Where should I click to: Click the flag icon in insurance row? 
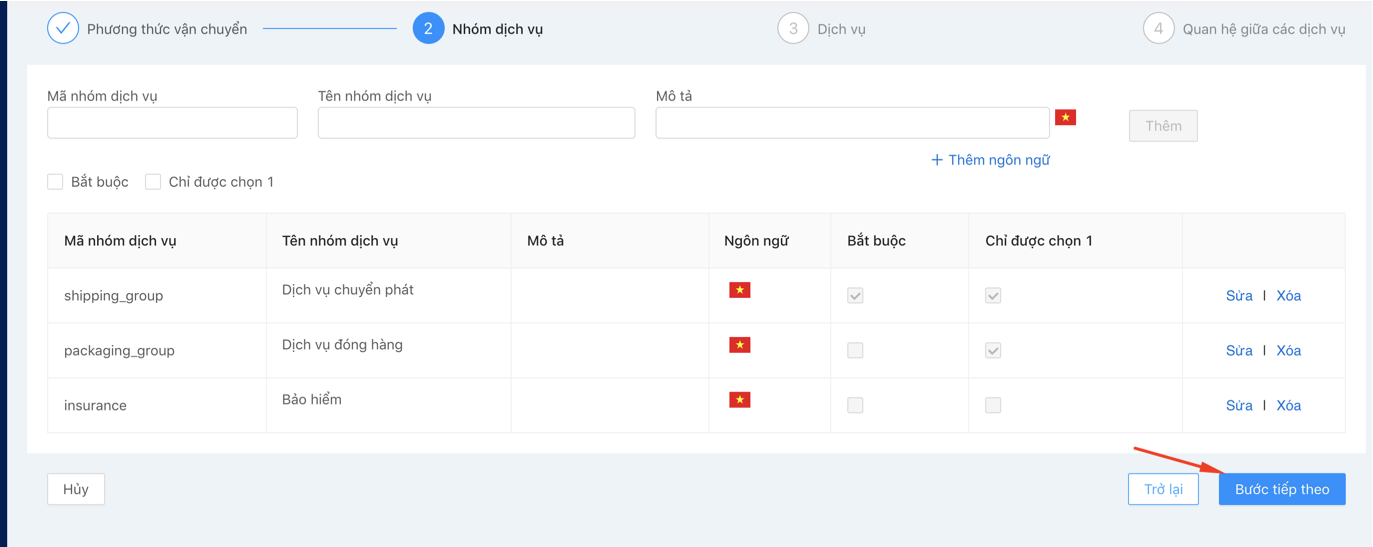pos(739,400)
